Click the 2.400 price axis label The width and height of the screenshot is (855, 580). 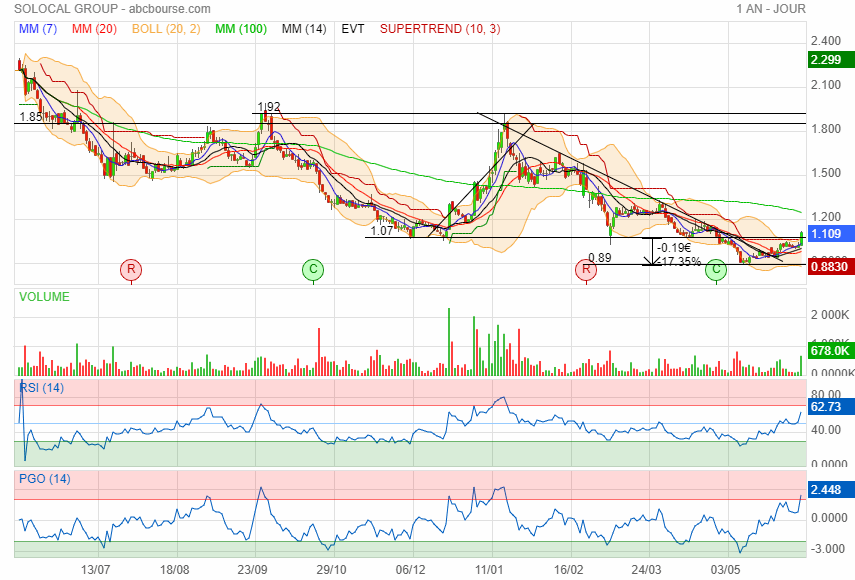826,41
